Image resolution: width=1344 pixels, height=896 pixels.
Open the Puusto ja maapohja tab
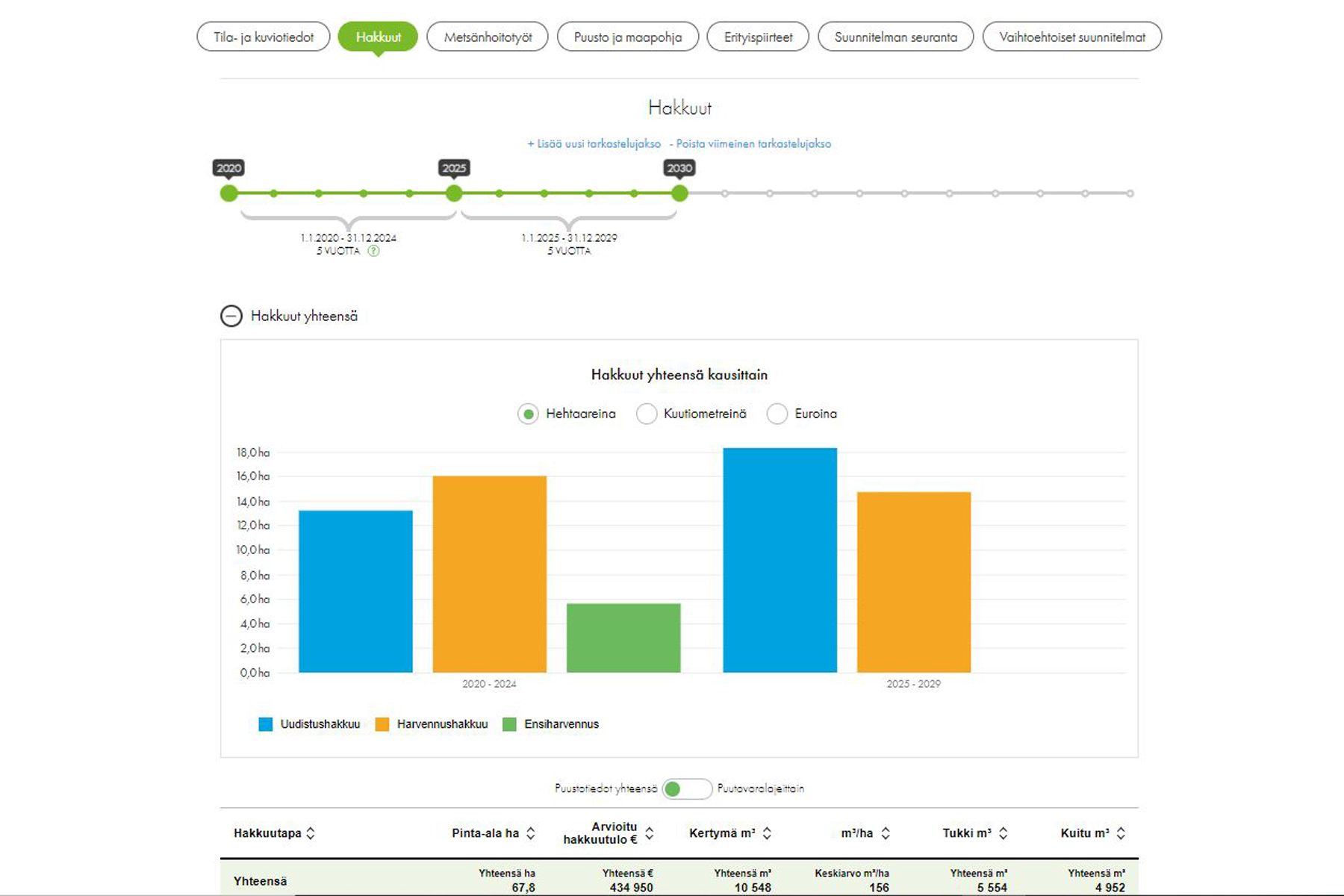click(x=628, y=37)
